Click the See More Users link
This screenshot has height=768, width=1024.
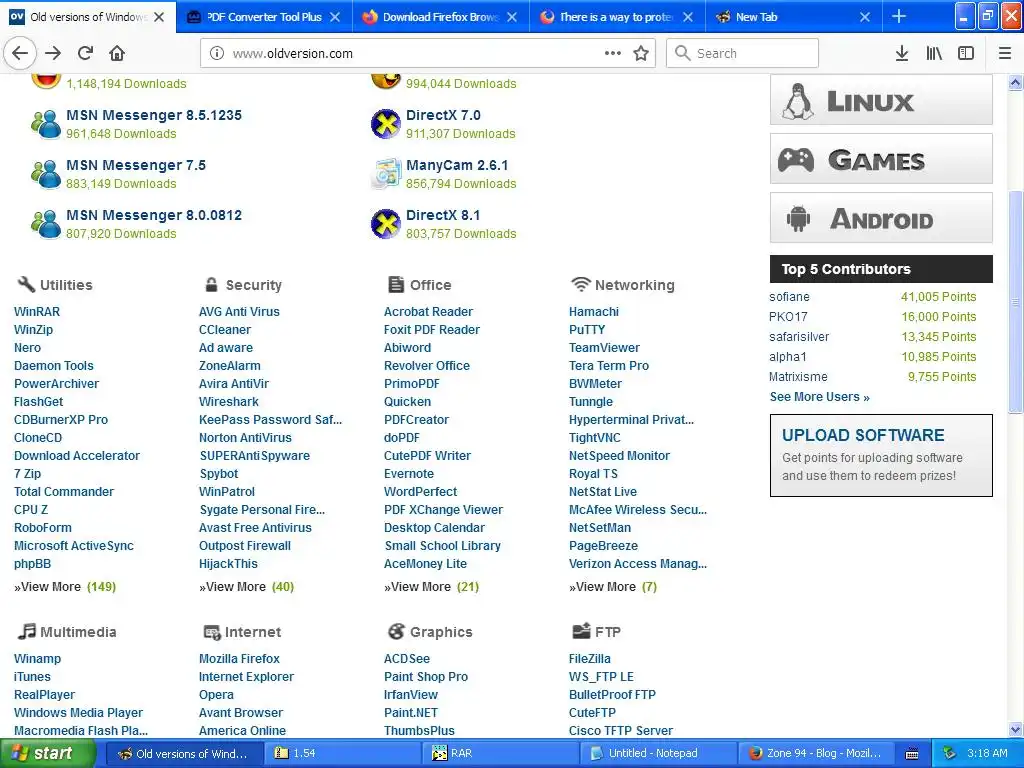tap(820, 396)
